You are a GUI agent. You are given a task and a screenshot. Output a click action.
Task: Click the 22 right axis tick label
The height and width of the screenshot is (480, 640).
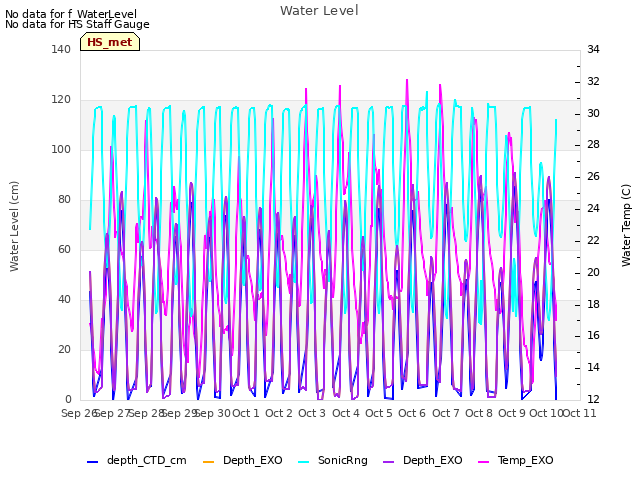point(593,240)
